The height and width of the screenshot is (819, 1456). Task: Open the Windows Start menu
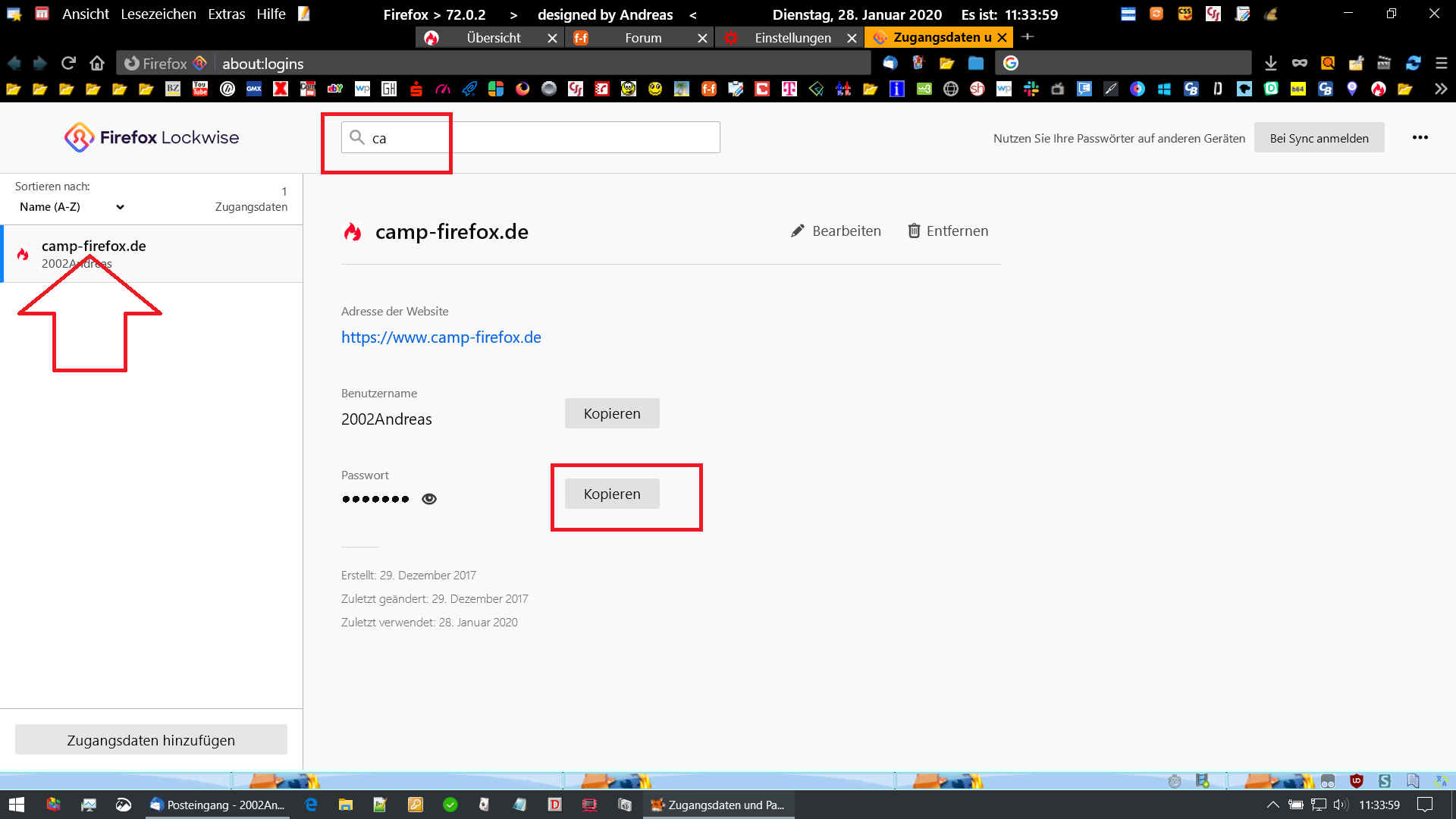[x=16, y=805]
